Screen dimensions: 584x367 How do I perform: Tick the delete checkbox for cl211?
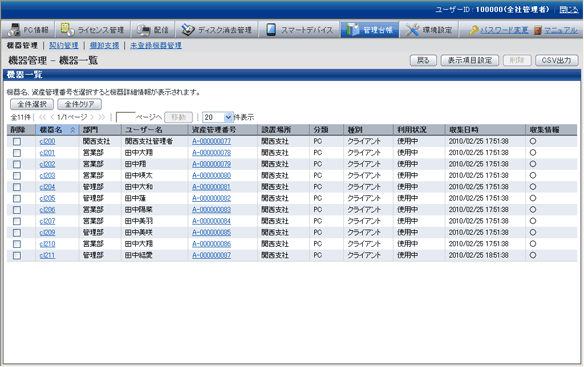(x=17, y=256)
